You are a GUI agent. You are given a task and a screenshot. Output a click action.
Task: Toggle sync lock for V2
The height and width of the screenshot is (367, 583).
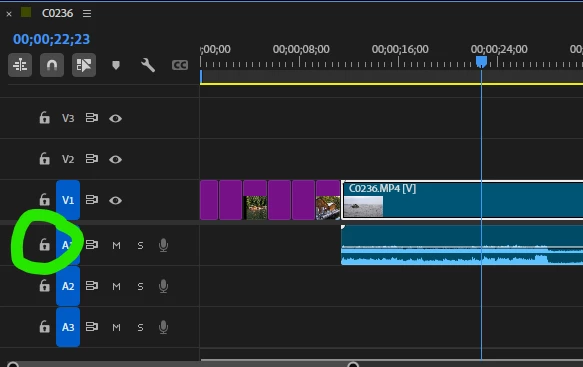(92, 159)
